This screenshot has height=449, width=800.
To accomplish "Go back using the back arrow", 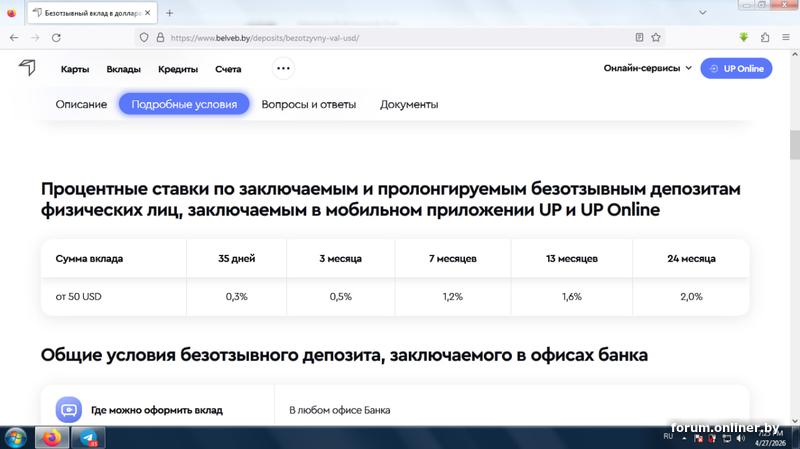I will click(14, 38).
